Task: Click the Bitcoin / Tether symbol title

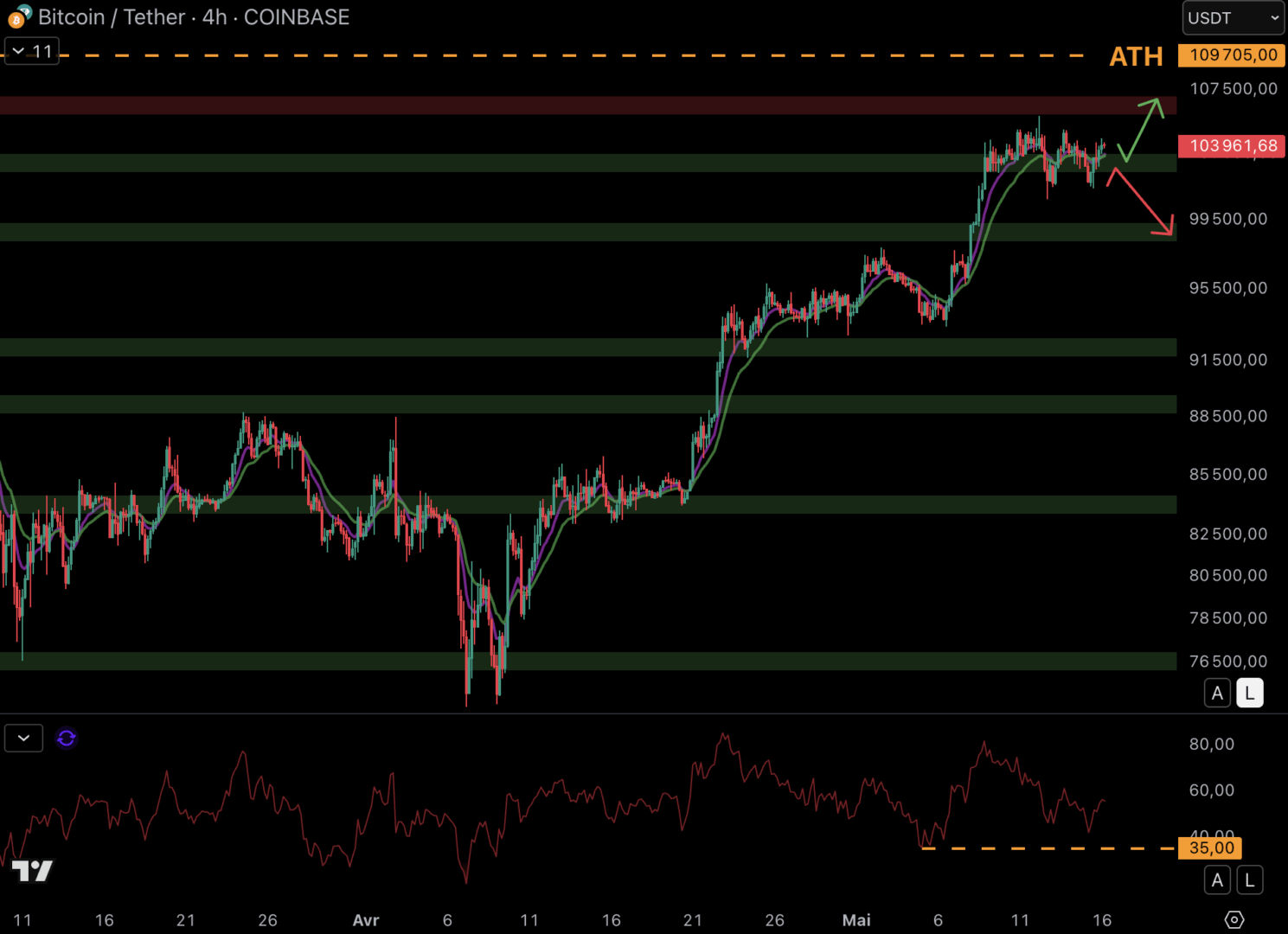Action: [x=112, y=17]
